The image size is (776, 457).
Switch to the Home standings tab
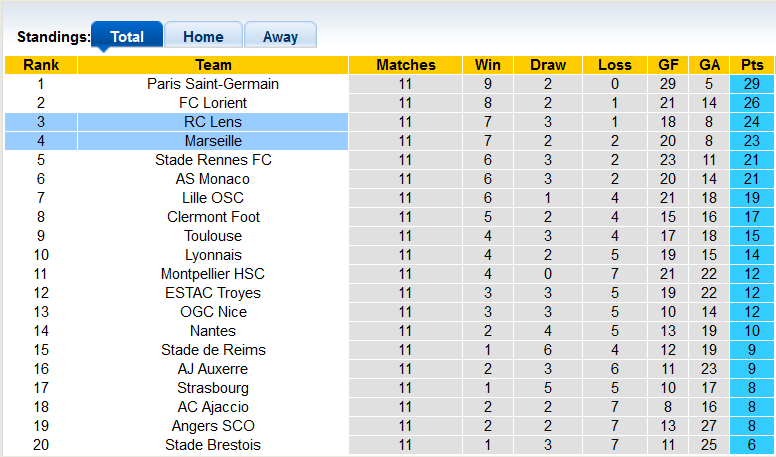(x=203, y=37)
